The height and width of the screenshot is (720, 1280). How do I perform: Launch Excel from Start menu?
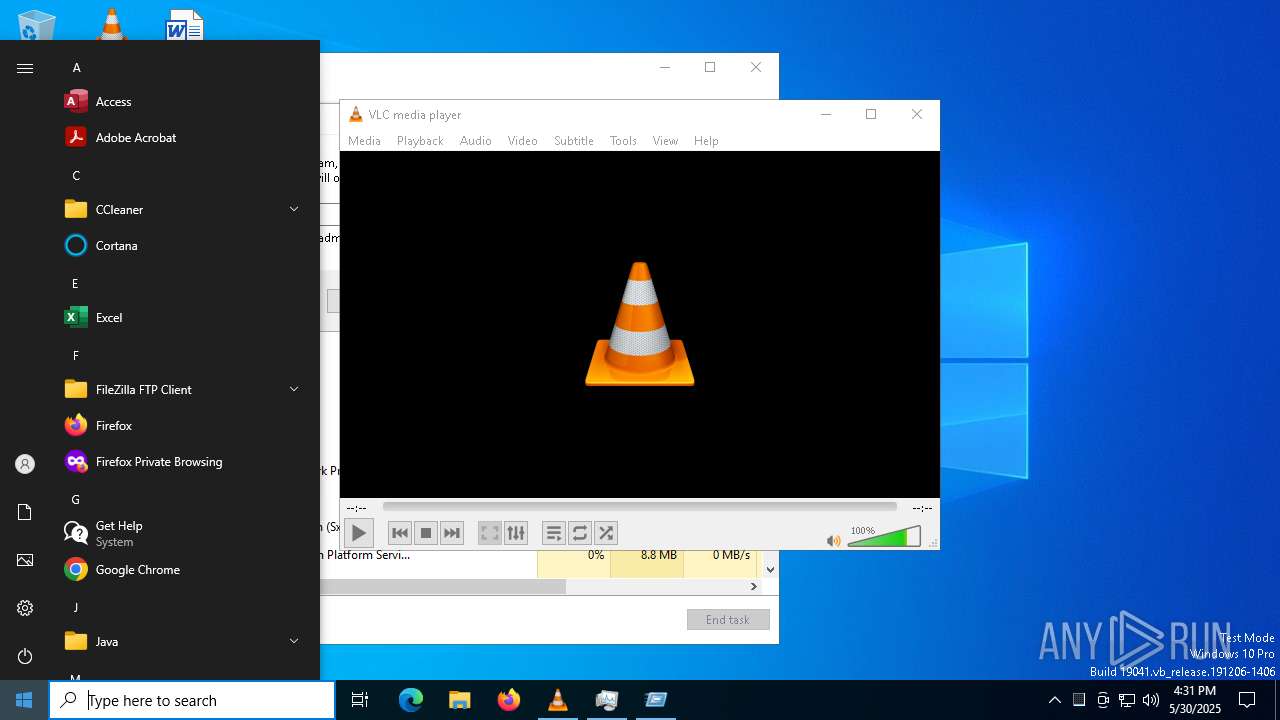184,318
